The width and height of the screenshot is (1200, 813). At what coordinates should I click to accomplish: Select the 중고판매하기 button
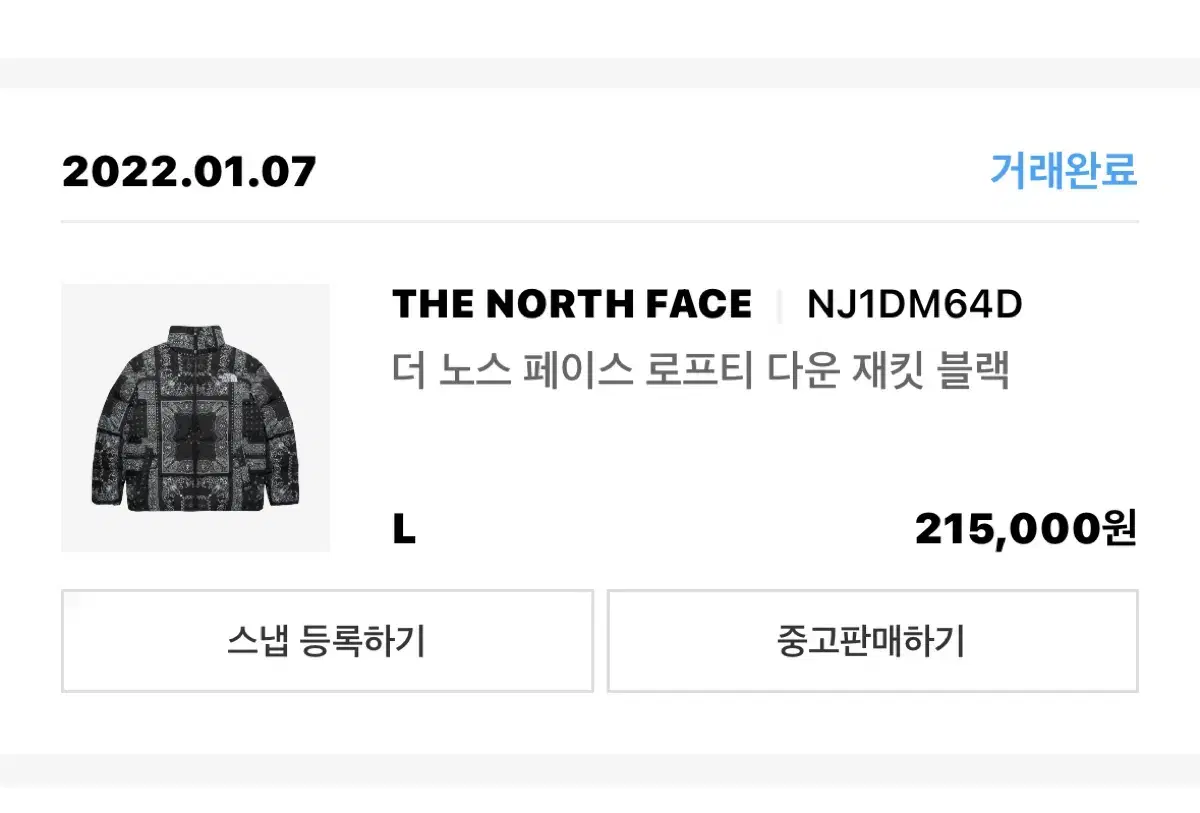tap(872, 640)
